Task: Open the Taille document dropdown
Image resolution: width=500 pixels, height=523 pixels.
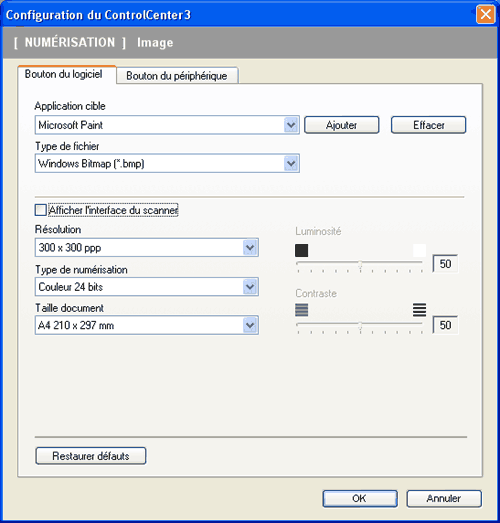Action: click(x=250, y=325)
